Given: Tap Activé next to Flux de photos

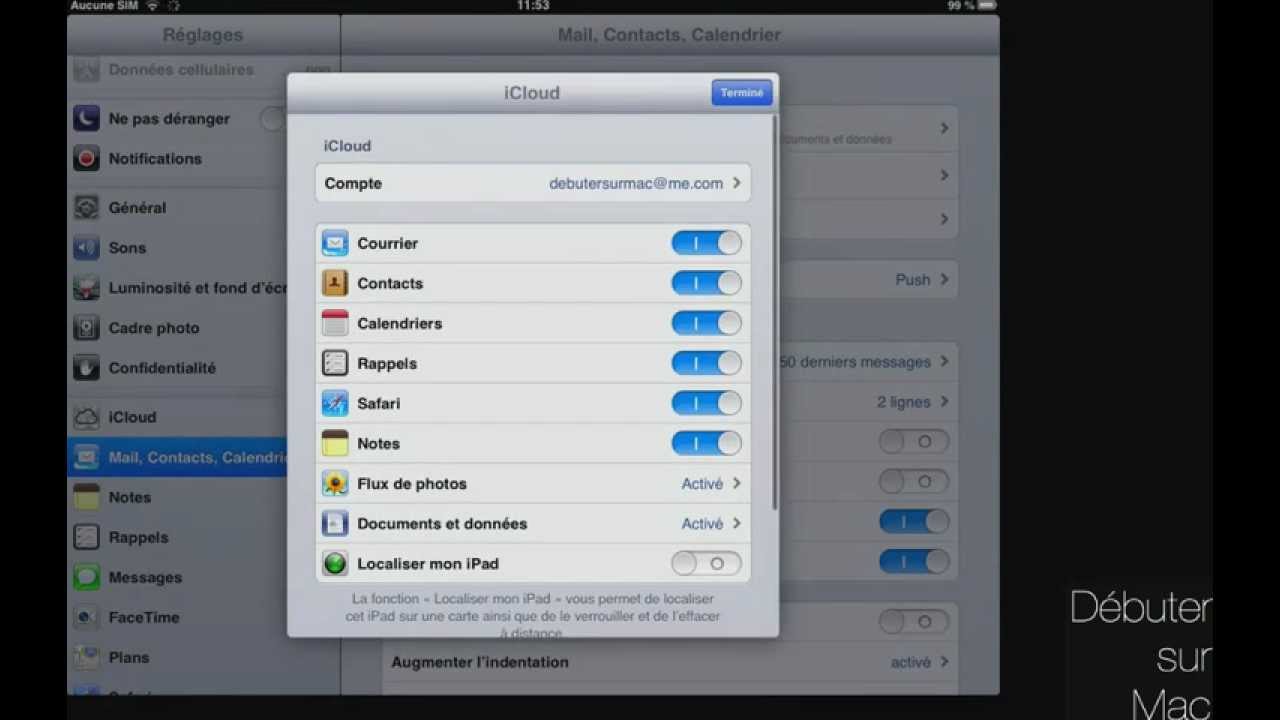Looking at the screenshot, I should [702, 483].
